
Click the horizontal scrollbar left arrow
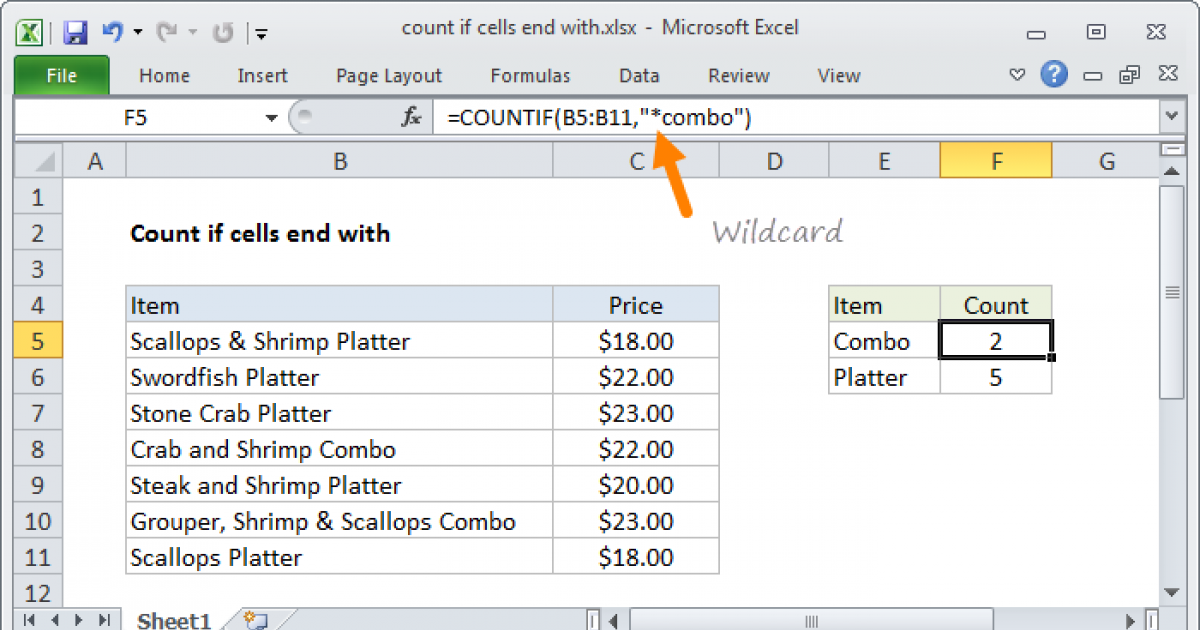pos(614,620)
